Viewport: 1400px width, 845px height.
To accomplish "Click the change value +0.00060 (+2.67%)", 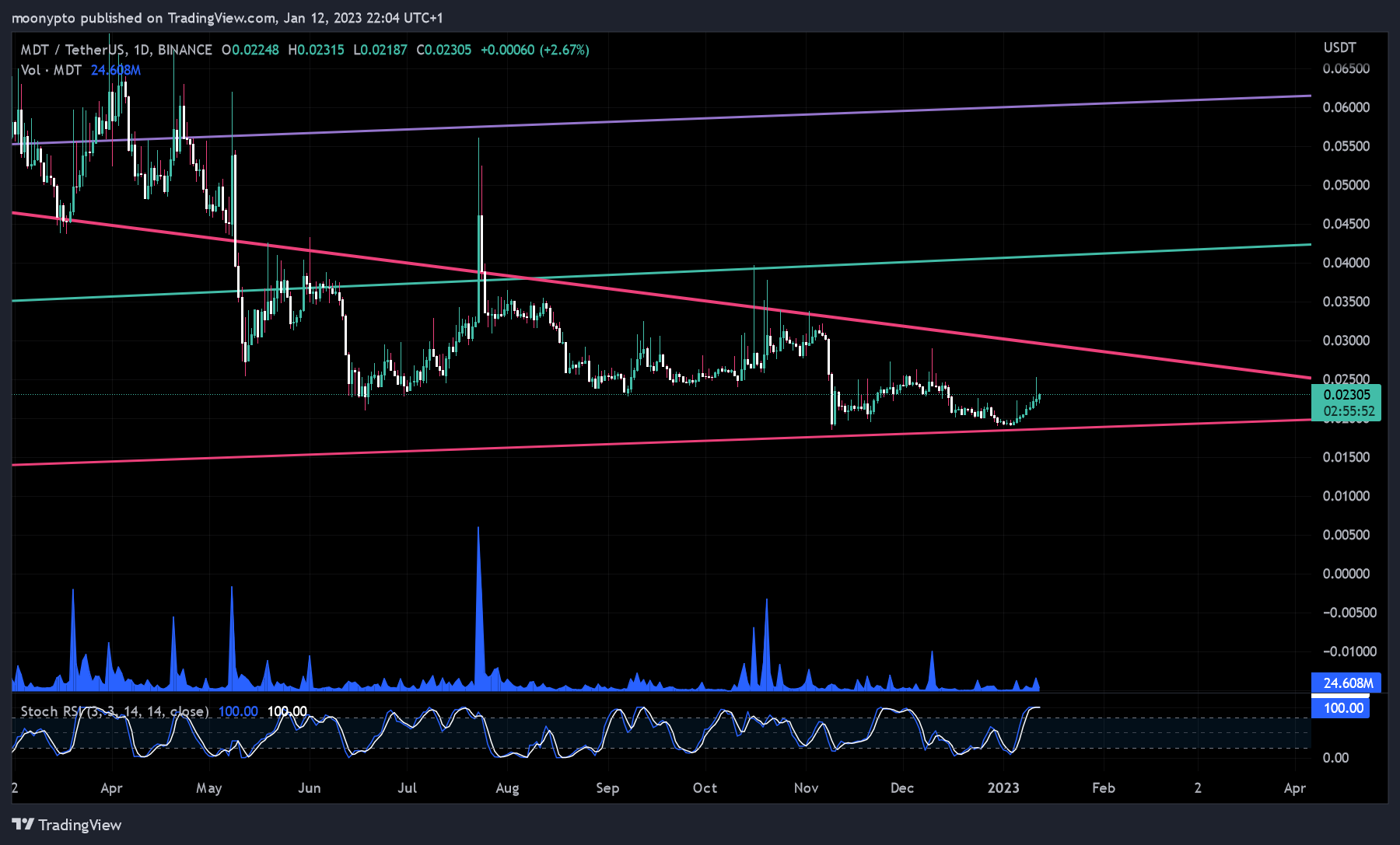I will [535, 50].
